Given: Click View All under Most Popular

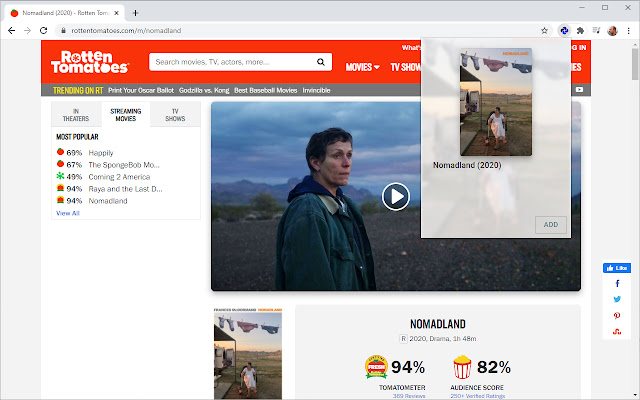Looking at the screenshot, I should click(x=68, y=213).
